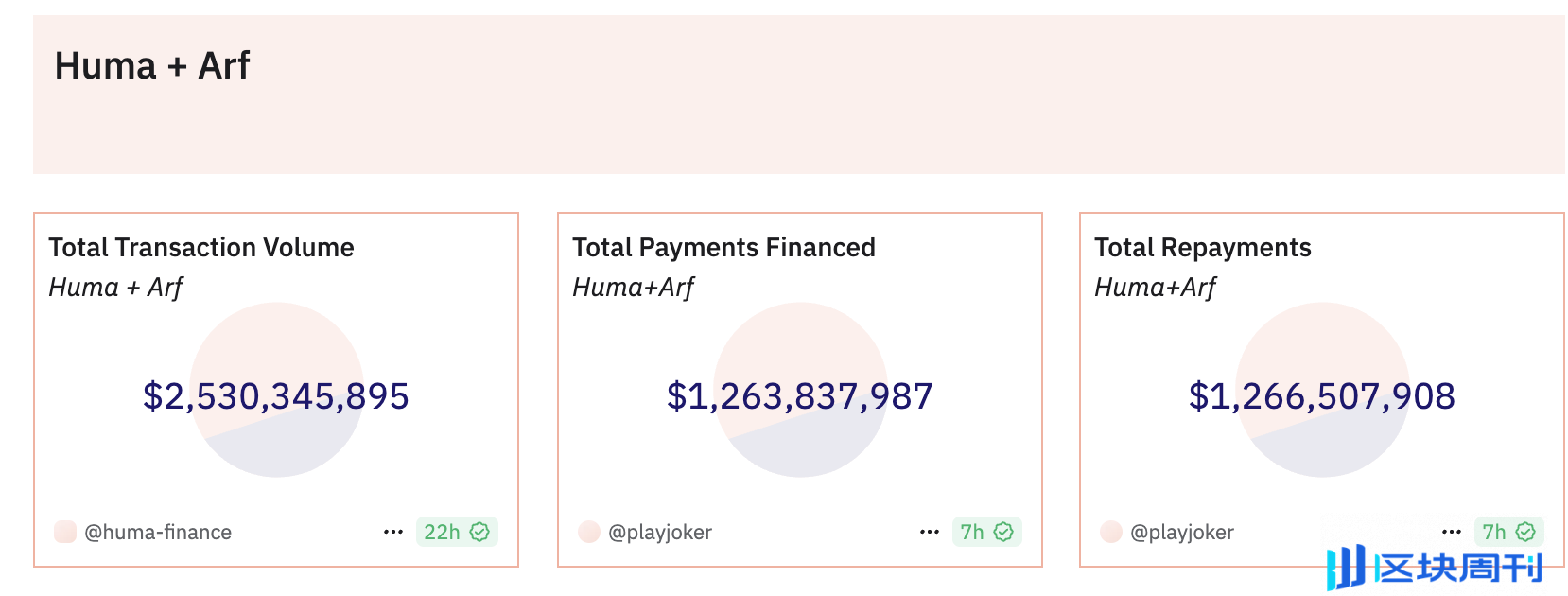Click the 7h badge on Total Payments Financed
This screenshot has width=1568, height=596.
point(986,532)
